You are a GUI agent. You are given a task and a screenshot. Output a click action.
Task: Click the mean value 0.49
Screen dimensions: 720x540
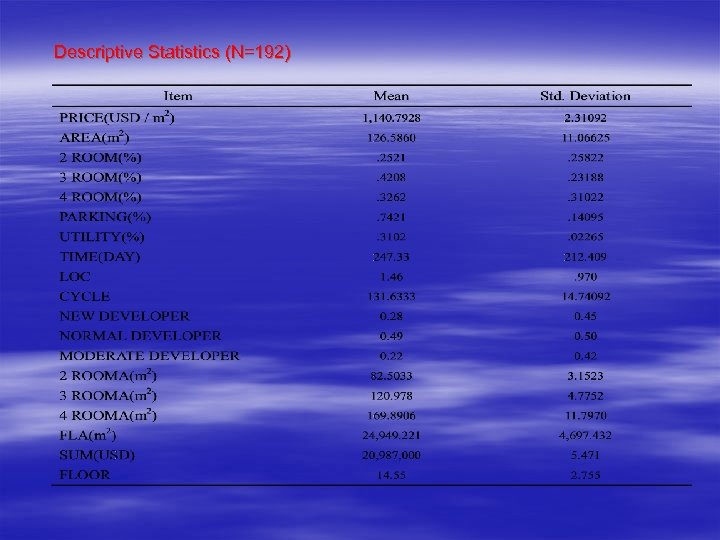[391, 336]
